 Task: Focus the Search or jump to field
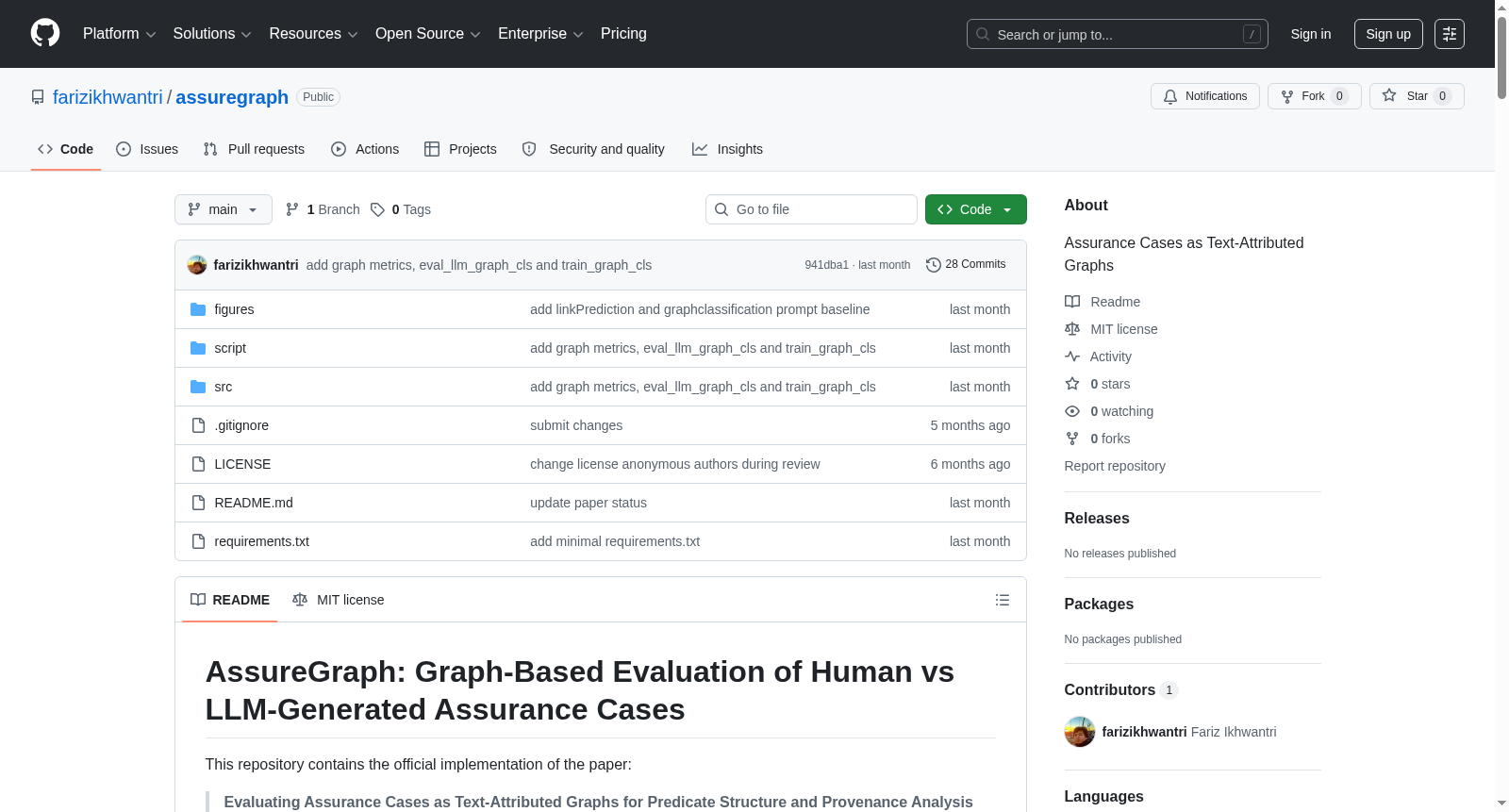pyautogui.click(x=1118, y=34)
